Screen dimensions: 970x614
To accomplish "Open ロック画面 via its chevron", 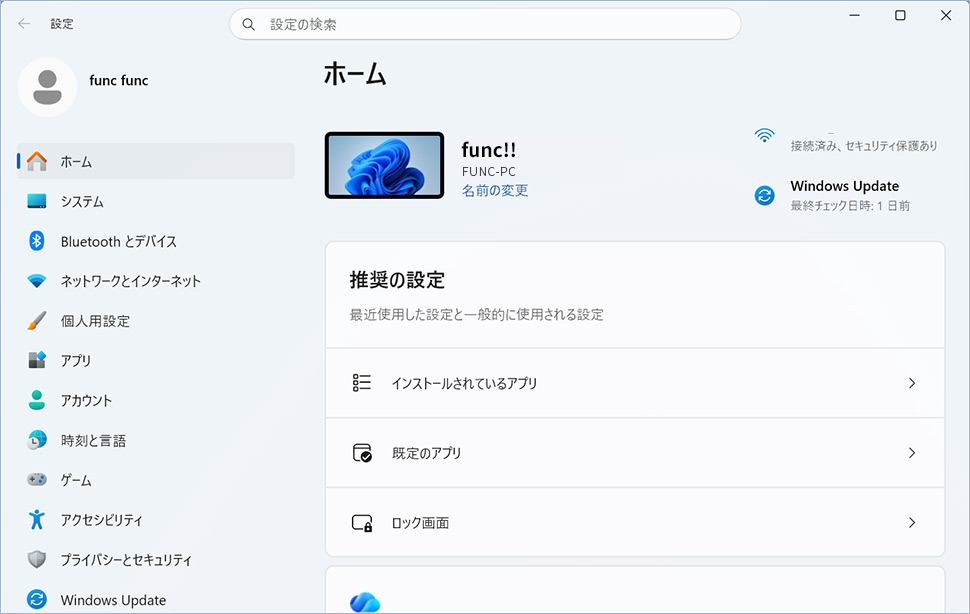I will [912, 523].
